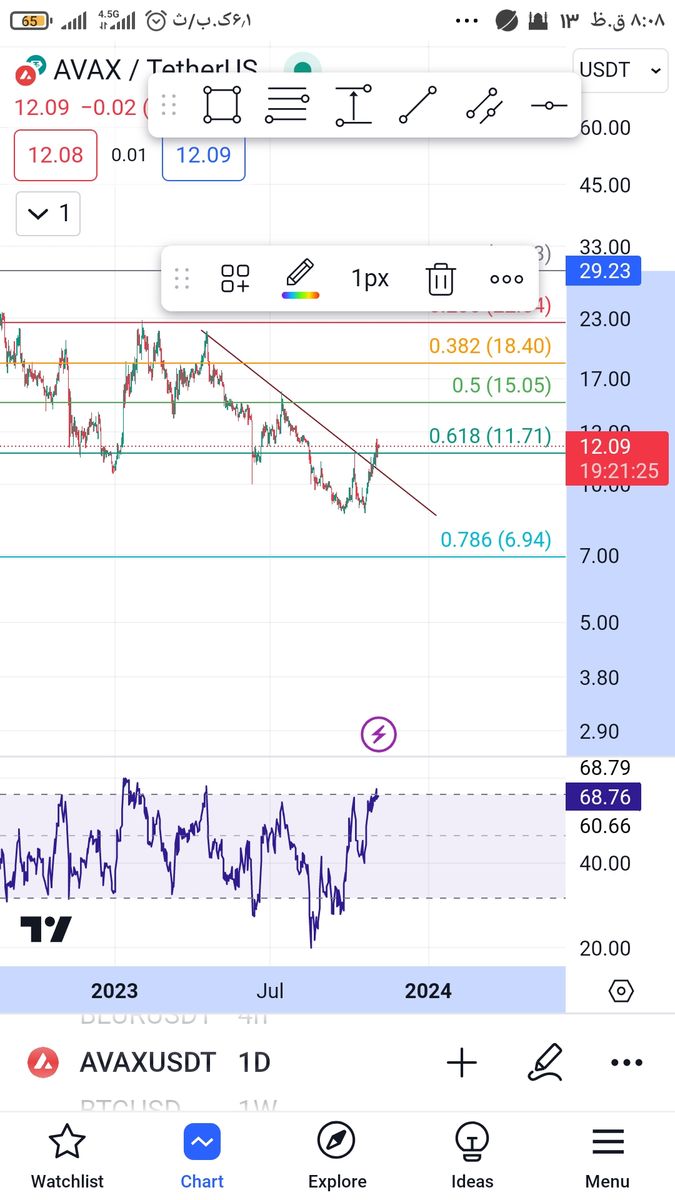Open more drawing options (three dots)
This screenshot has height=1200, width=675.
pos(506,279)
